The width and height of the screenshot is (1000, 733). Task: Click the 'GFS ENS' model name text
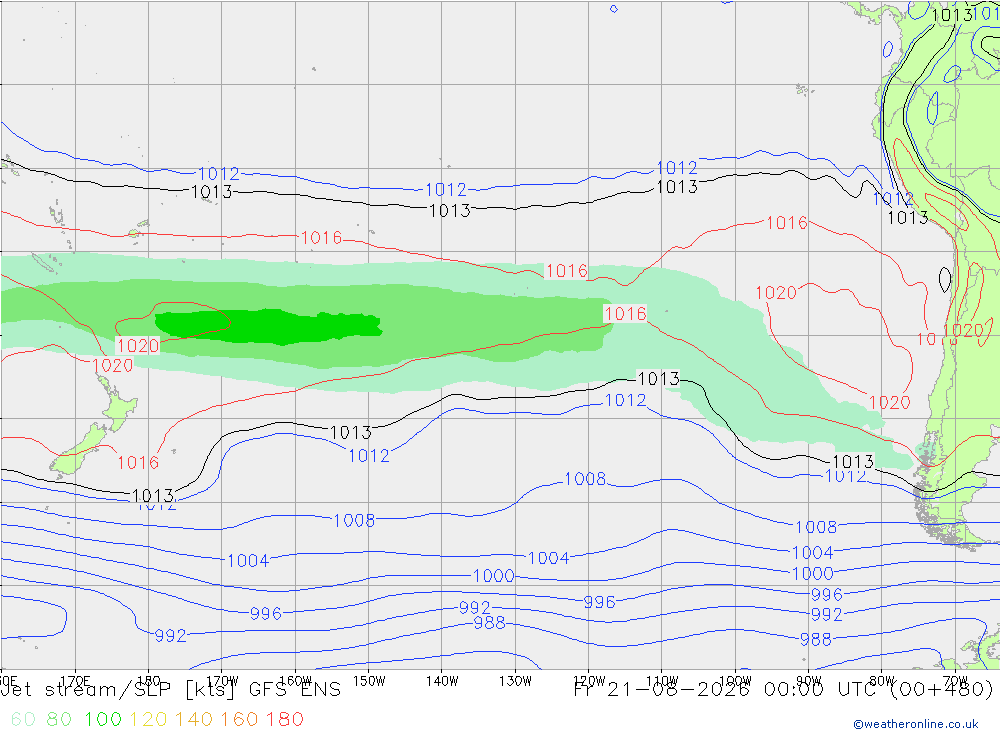click(x=295, y=690)
